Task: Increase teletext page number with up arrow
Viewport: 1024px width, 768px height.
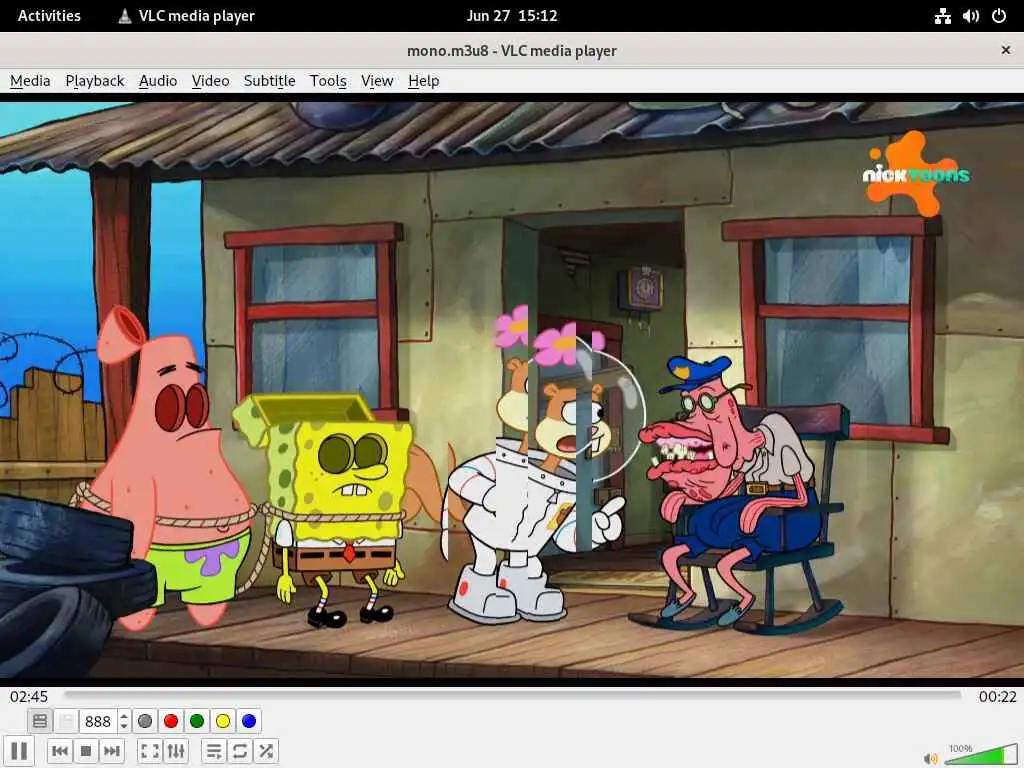Action: (x=123, y=716)
